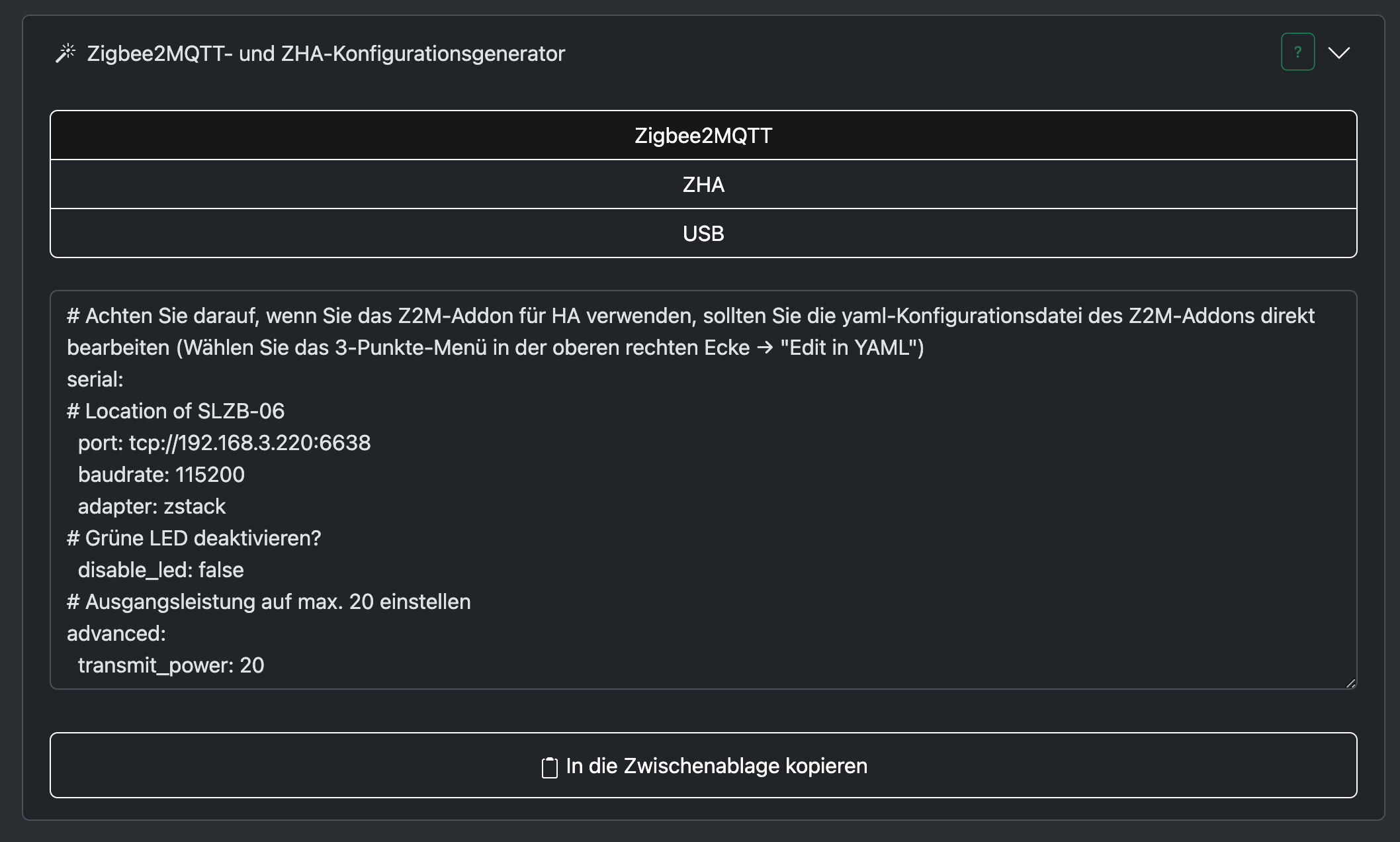Click the clipboard icon in copy button
Image resolution: width=1400 pixels, height=842 pixels.
click(x=549, y=767)
